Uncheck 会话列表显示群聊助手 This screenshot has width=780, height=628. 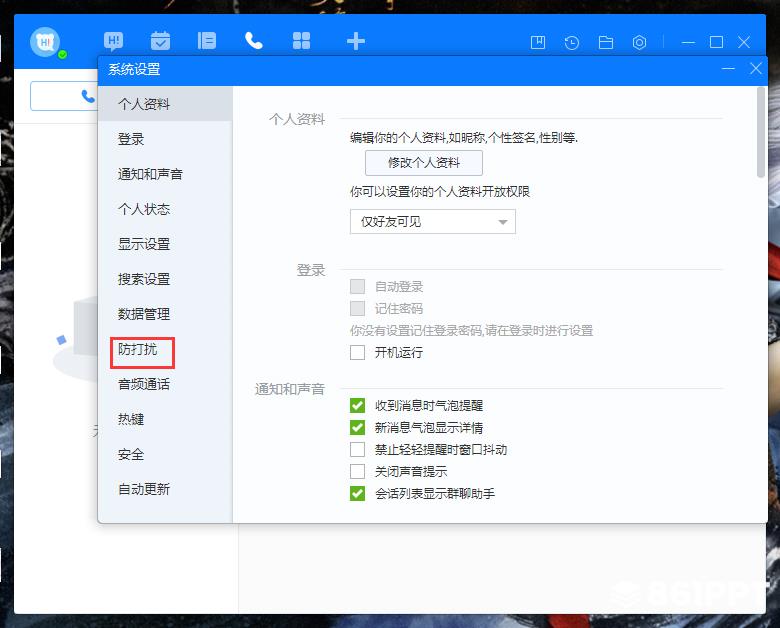click(357, 494)
